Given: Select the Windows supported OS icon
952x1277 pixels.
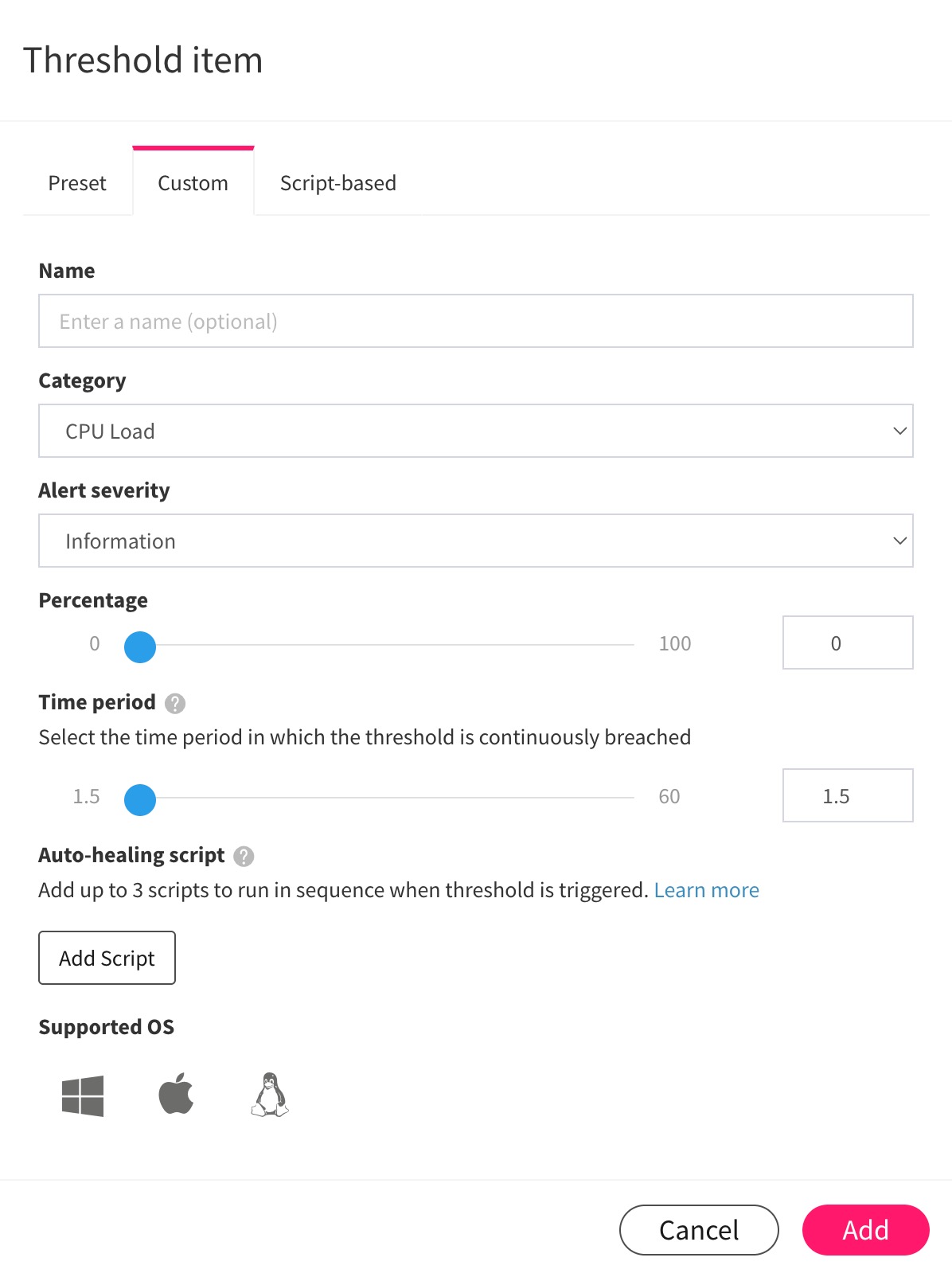Looking at the screenshot, I should 83,1095.
